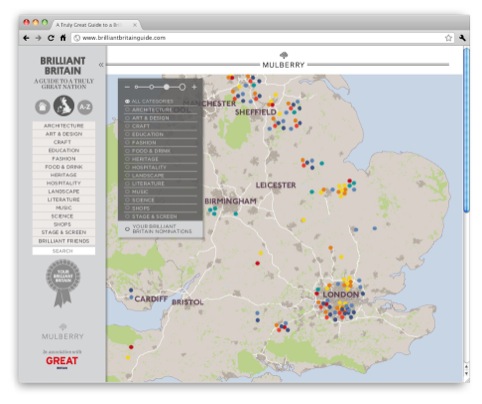
Task: Click the BIRMINGHAM label on the map
Action: click(x=230, y=201)
